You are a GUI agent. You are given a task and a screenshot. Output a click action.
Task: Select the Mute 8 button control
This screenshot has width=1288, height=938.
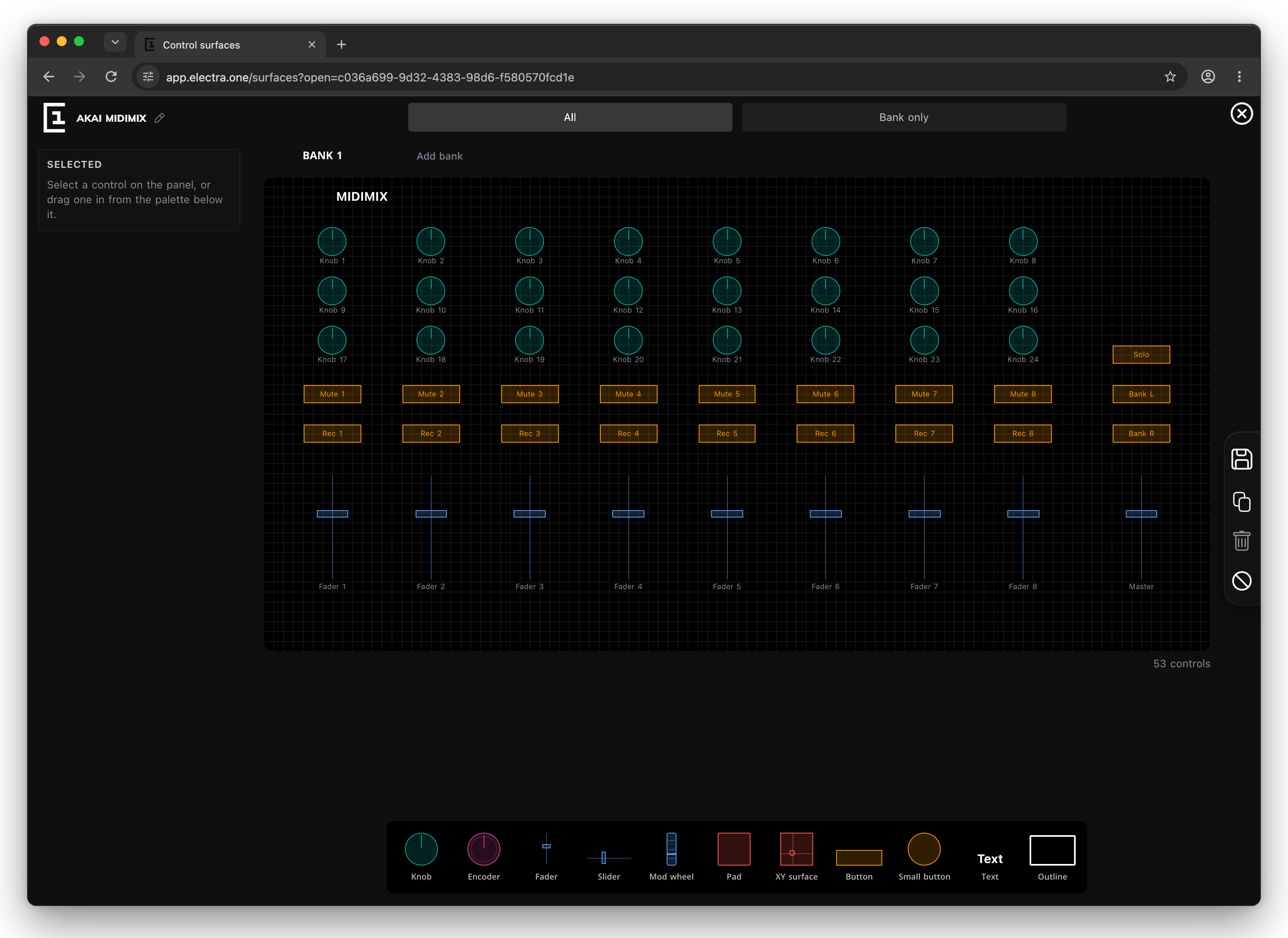(x=1023, y=393)
